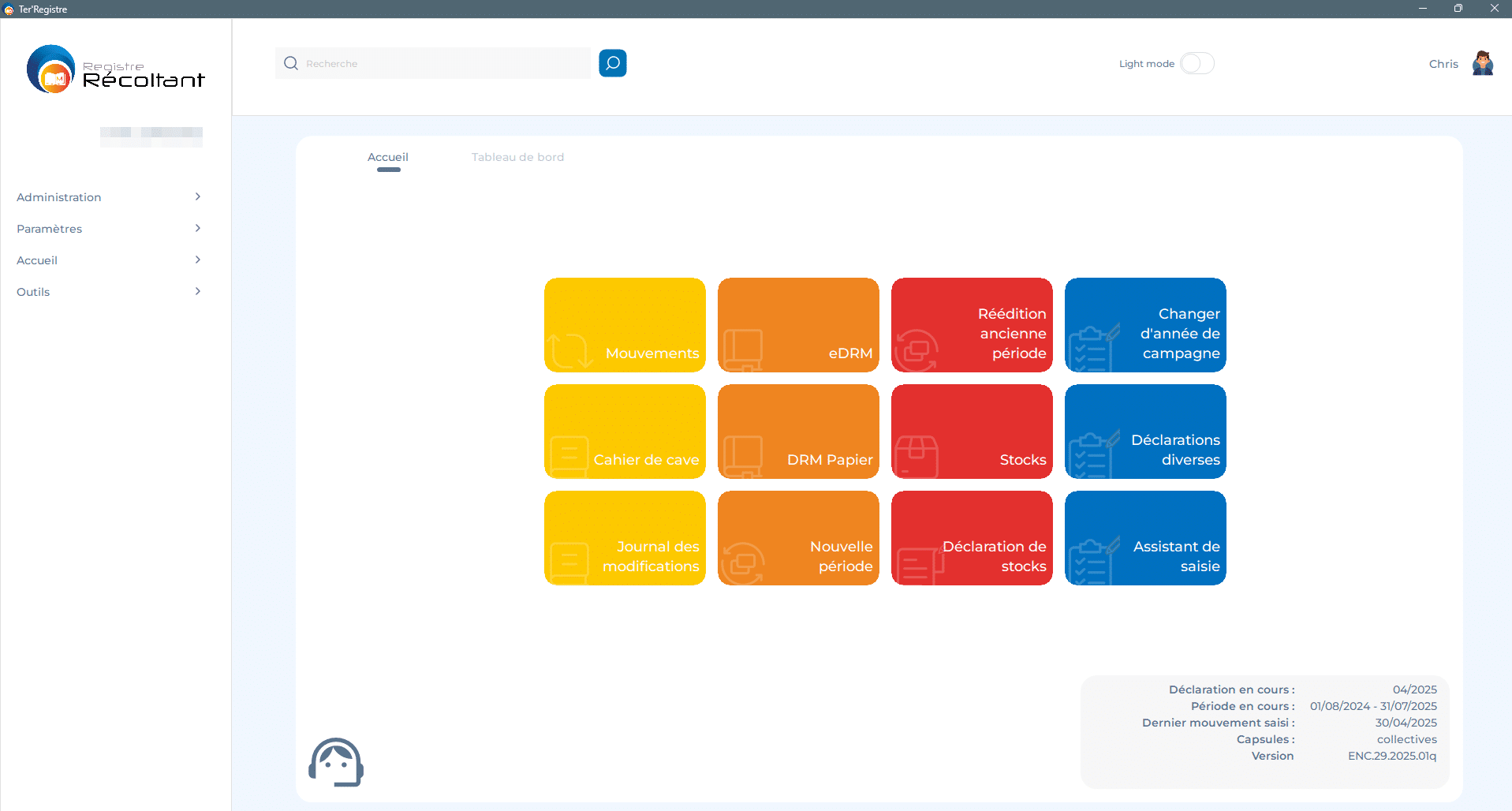Open the Stocks red tile

[x=972, y=432]
